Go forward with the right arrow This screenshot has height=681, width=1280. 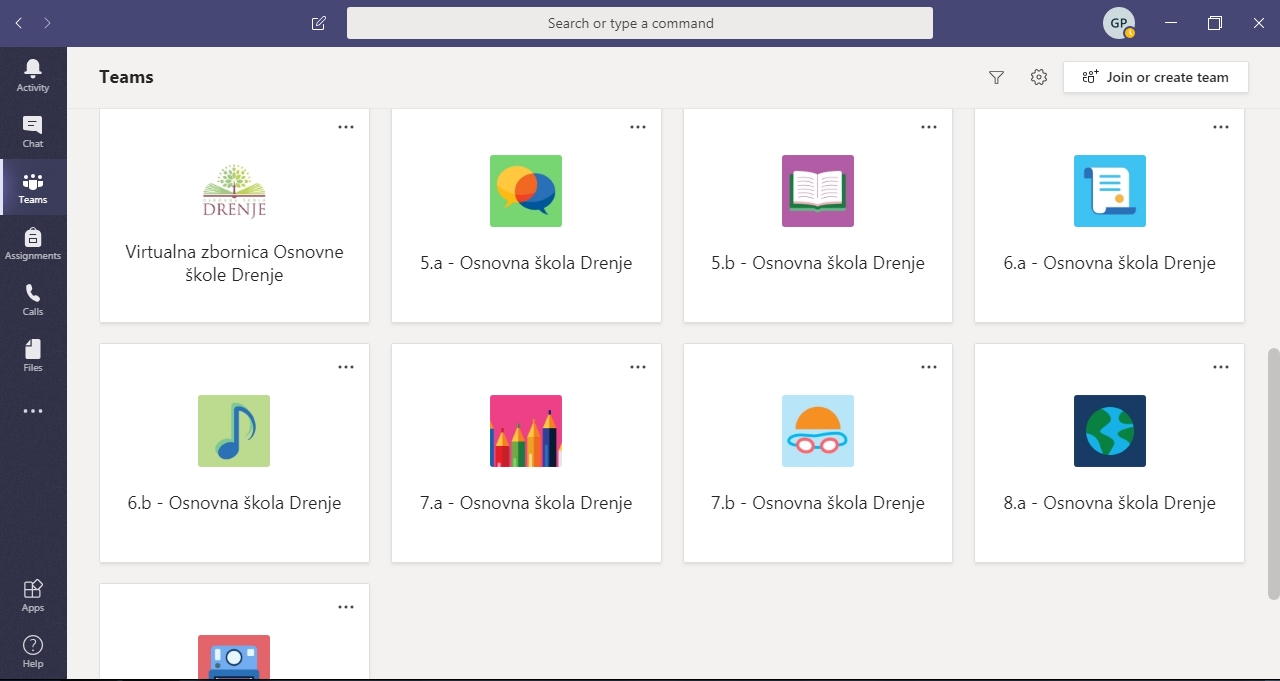pos(47,23)
